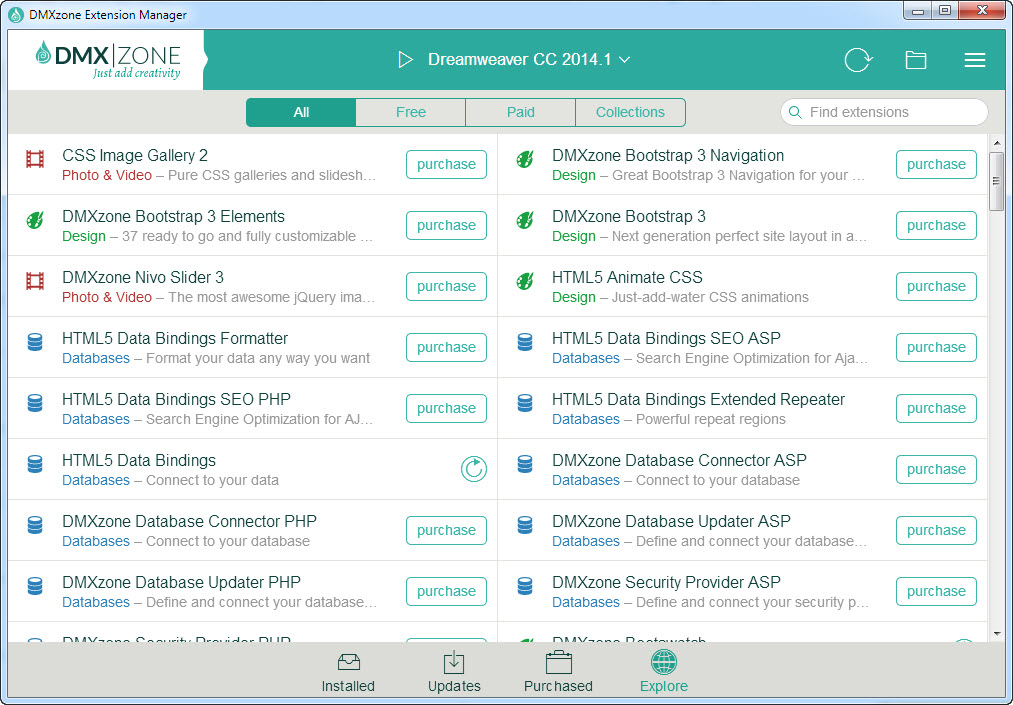Purchase CSS Image Gallery 2
Image resolution: width=1013 pixels, height=705 pixels.
446,164
